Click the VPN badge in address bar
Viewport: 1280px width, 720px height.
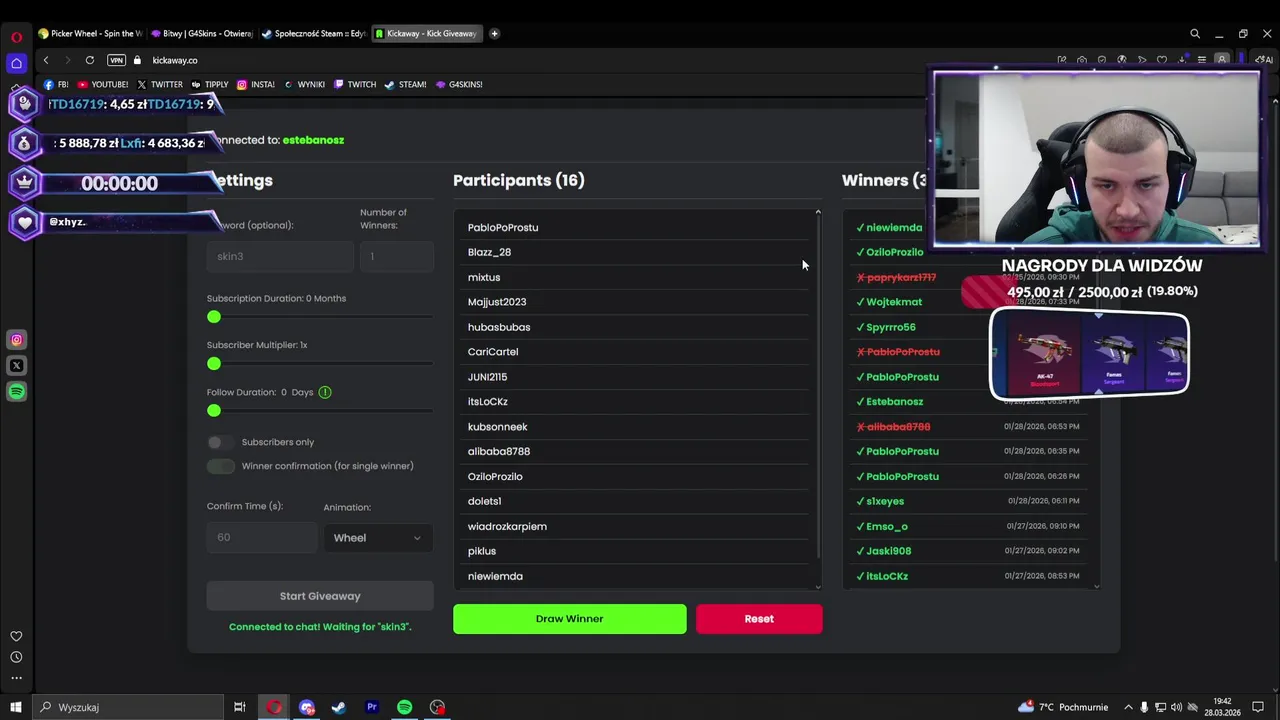coord(116,60)
